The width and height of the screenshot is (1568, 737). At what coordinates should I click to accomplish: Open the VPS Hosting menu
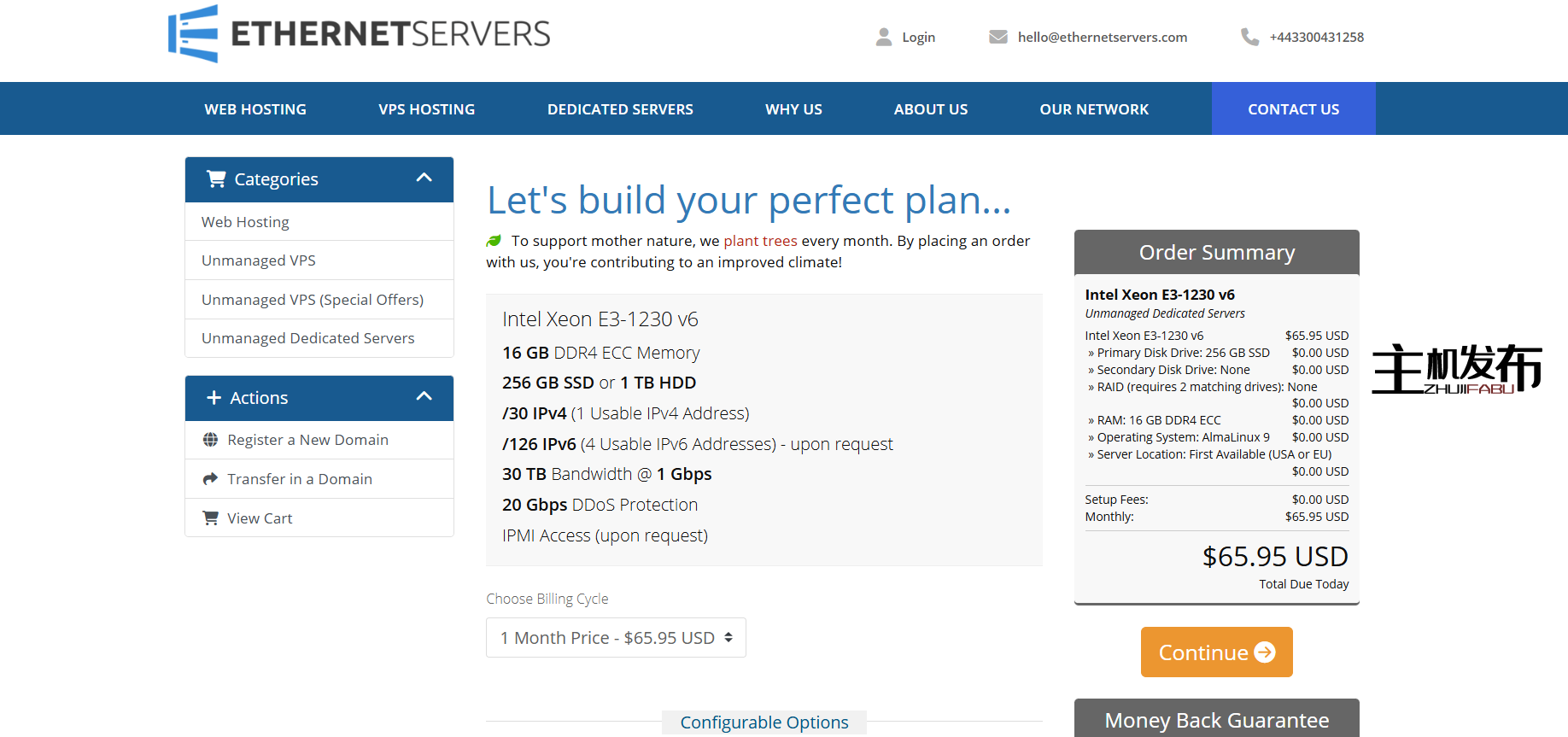tap(426, 109)
